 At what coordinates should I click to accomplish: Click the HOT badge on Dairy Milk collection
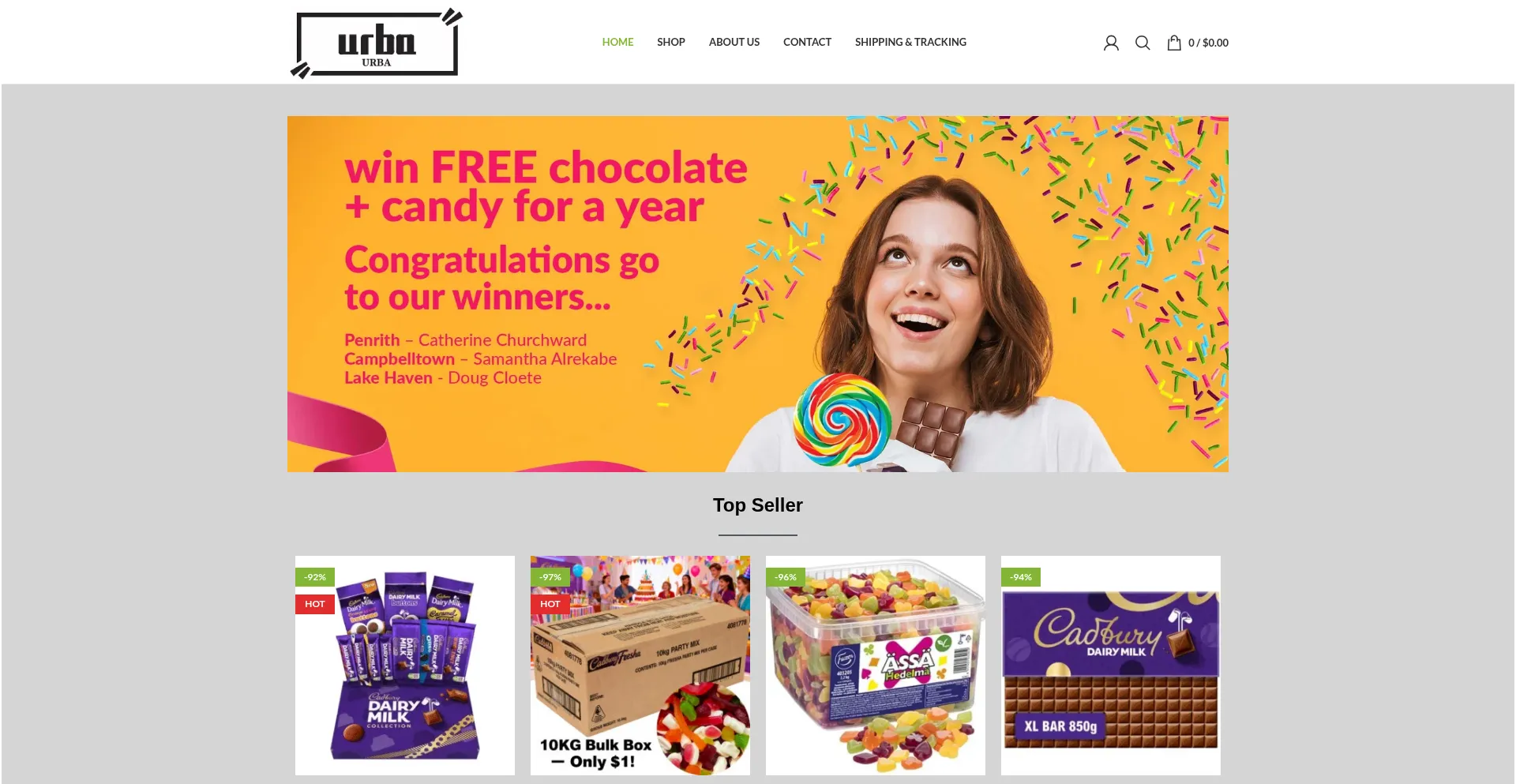pos(315,604)
